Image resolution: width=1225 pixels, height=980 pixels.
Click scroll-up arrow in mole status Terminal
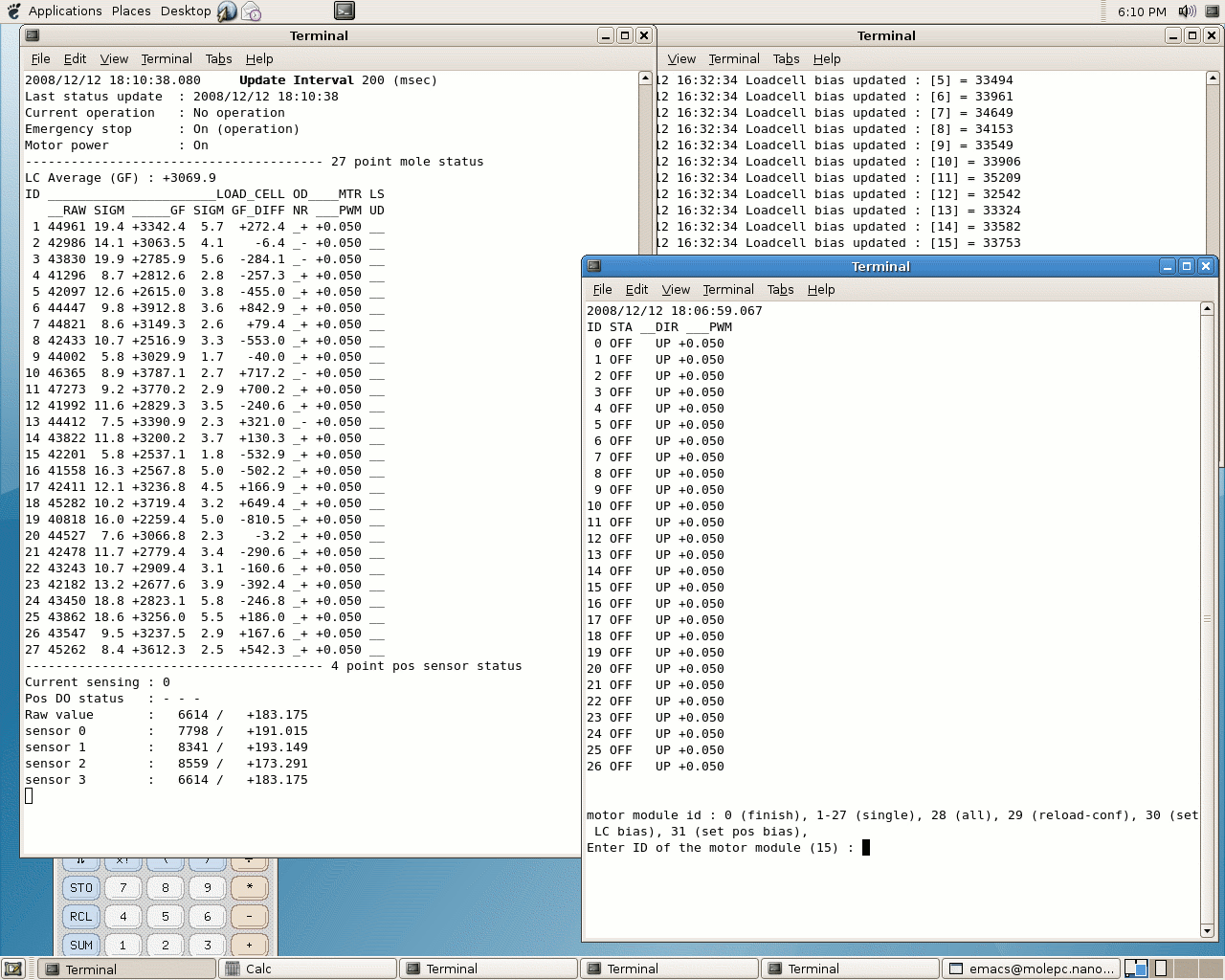645,78
